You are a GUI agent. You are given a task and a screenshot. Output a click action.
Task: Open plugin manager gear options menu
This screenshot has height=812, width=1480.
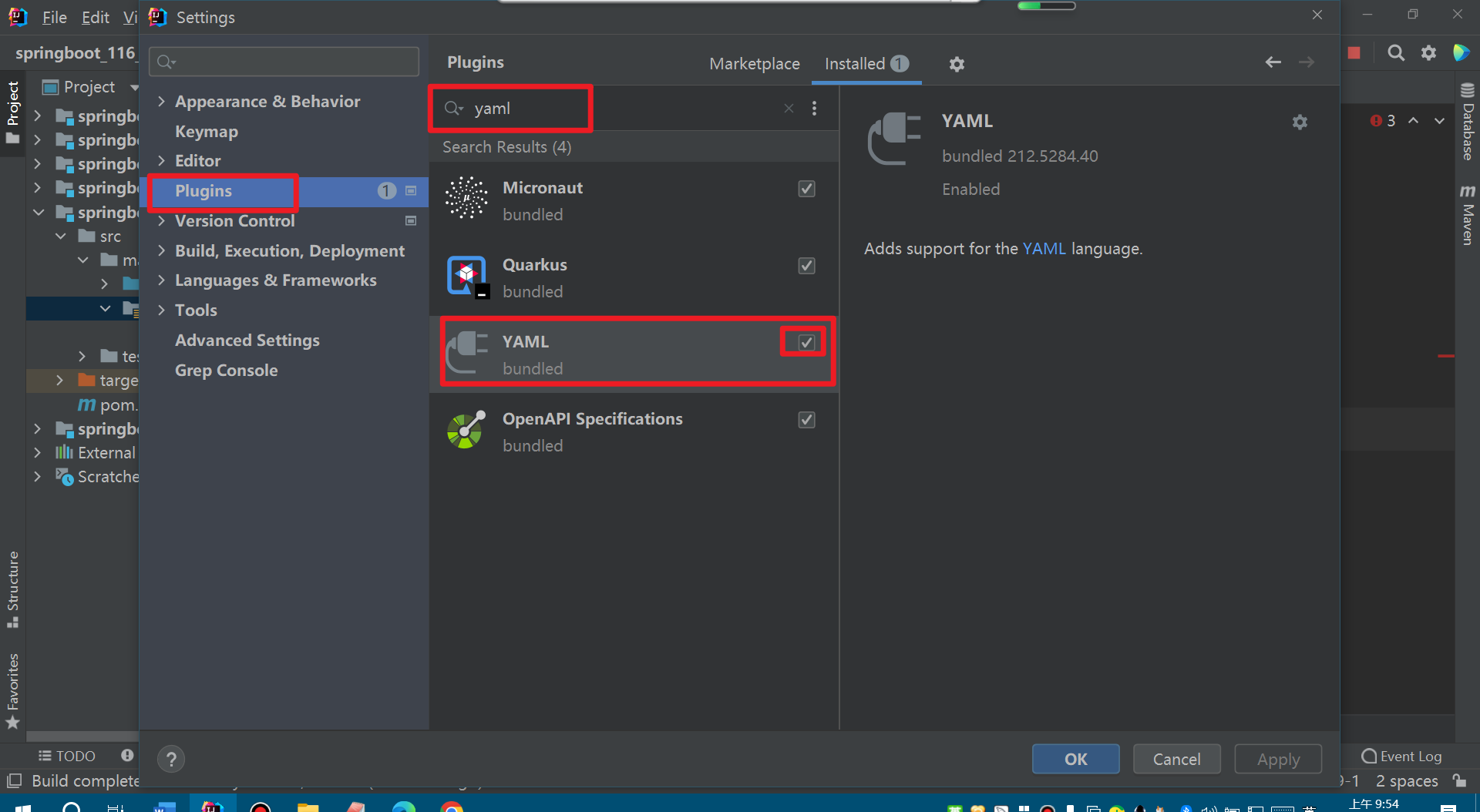coord(957,64)
